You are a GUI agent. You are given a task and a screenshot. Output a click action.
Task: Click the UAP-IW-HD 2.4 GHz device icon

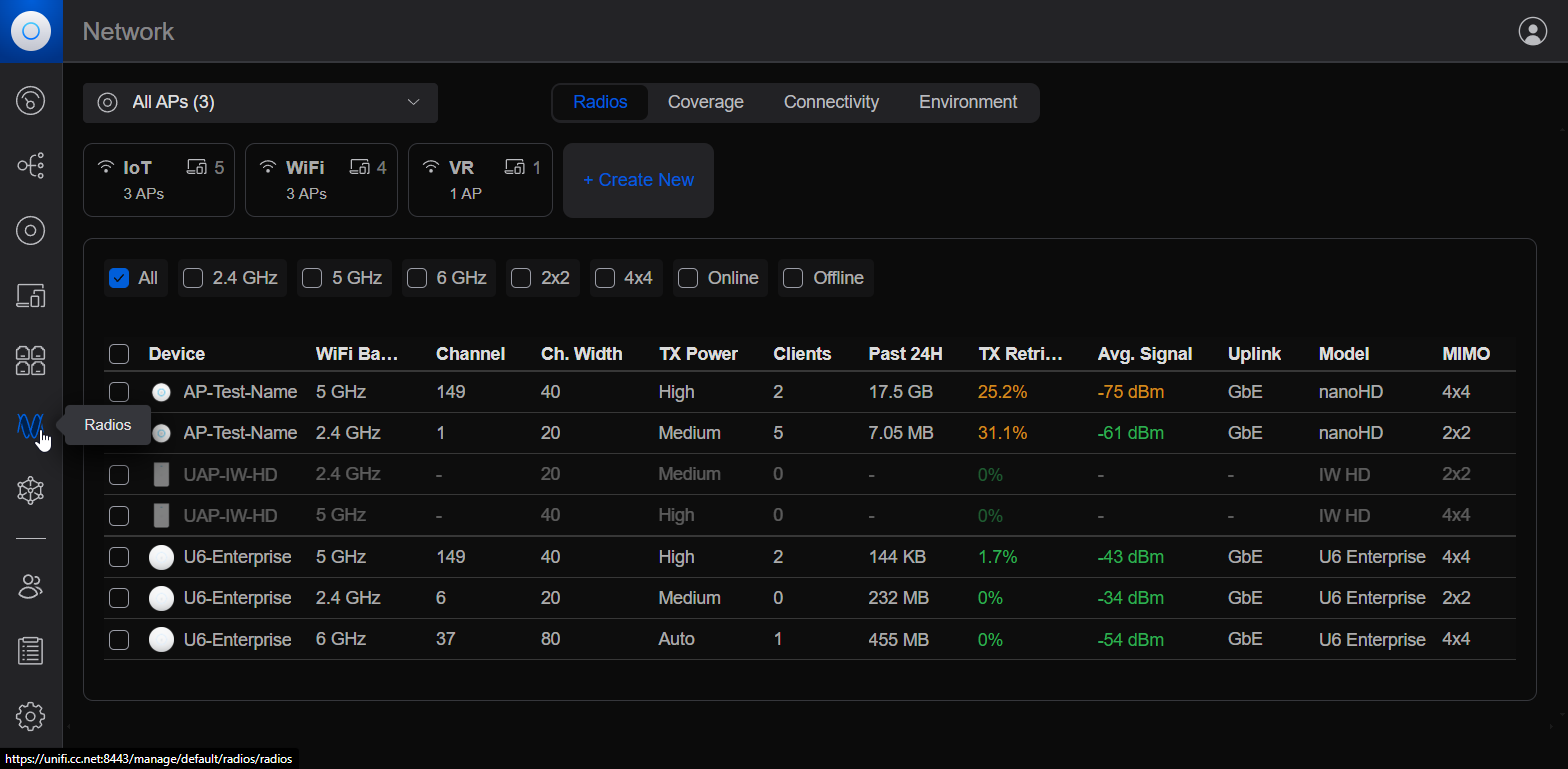[161, 474]
